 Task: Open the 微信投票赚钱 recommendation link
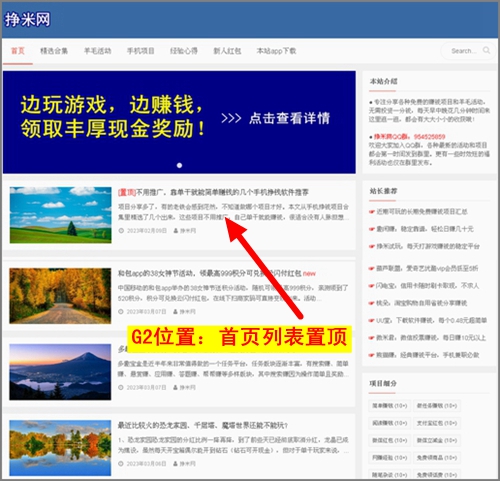(431, 338)
